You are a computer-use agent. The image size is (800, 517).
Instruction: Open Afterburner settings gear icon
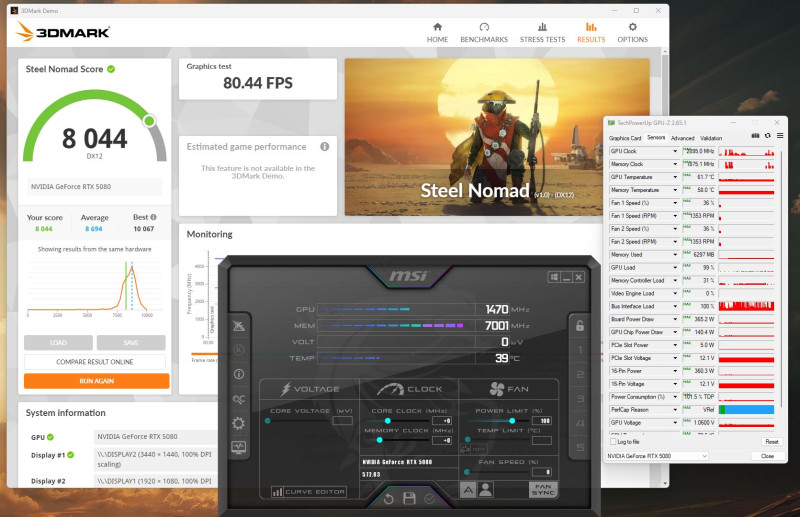coord(238,423)
